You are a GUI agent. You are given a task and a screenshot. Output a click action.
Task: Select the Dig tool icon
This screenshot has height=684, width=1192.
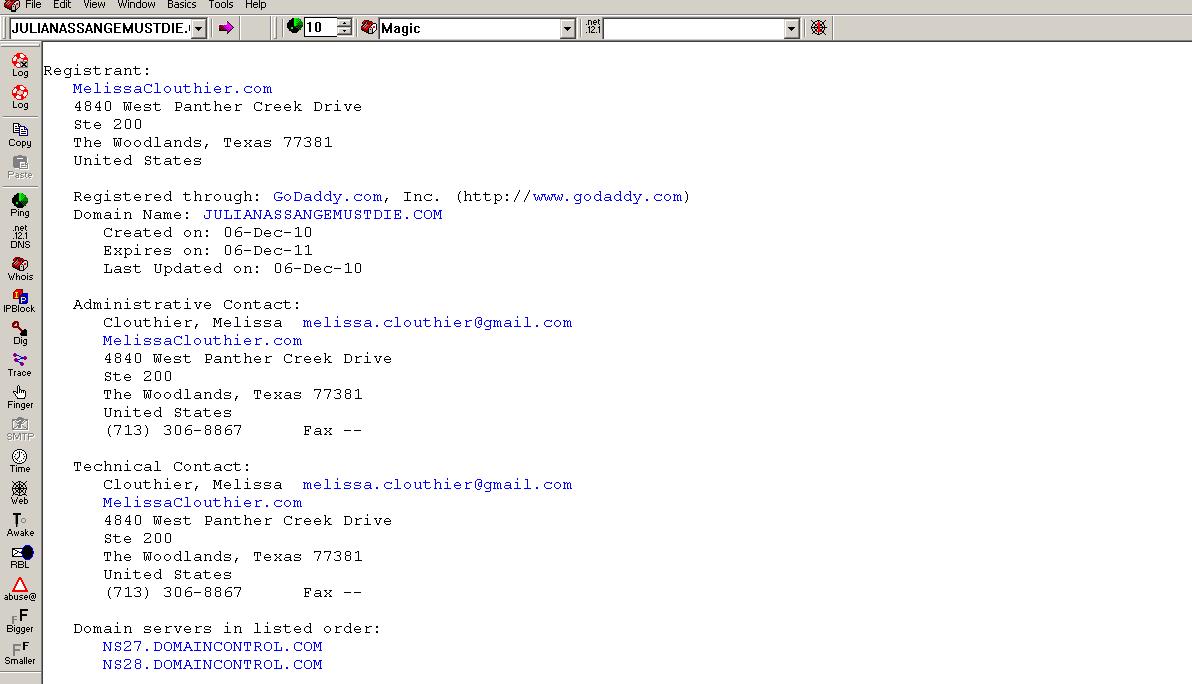(x=20, y=332)
